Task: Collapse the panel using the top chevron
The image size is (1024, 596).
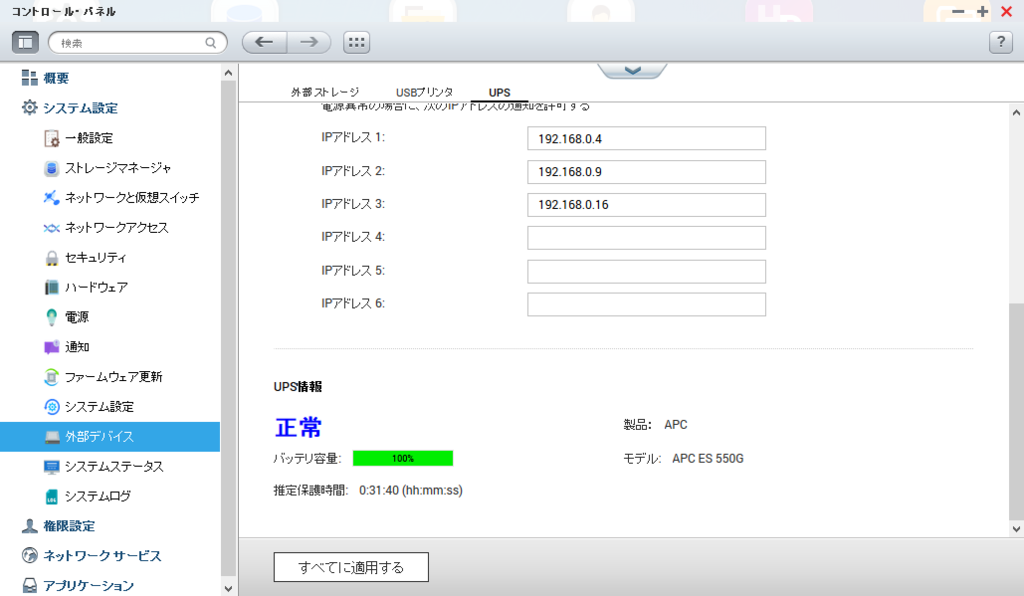Action: tap(632, 69)
